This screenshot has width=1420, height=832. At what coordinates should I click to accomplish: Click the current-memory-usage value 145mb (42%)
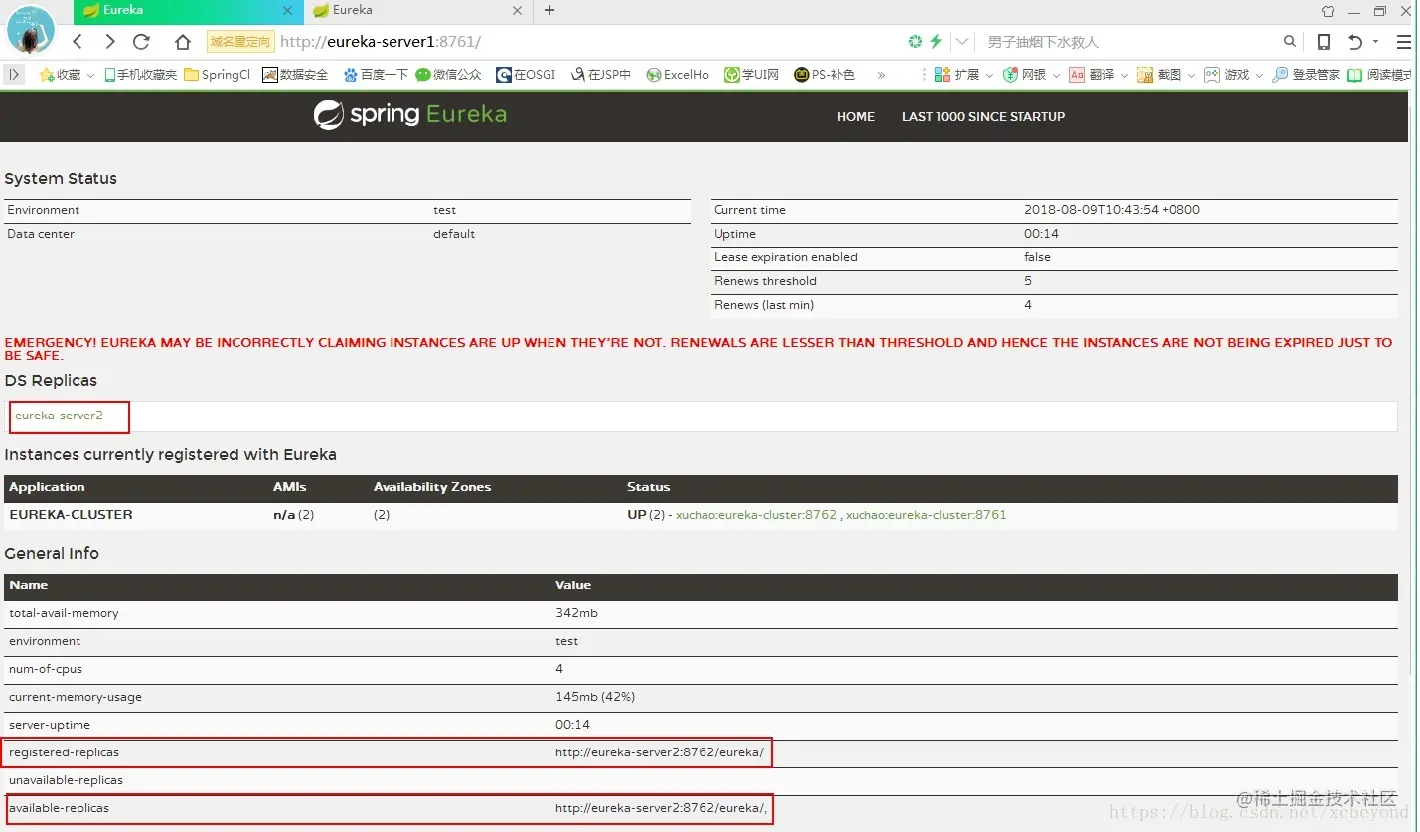tap(595, 697)
